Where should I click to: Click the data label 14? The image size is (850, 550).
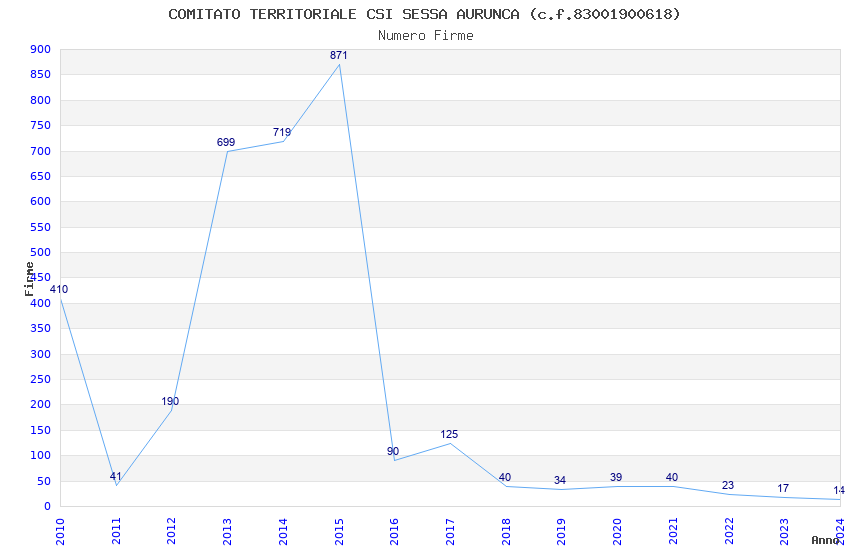pyautogui.click(x=839, y=491)
